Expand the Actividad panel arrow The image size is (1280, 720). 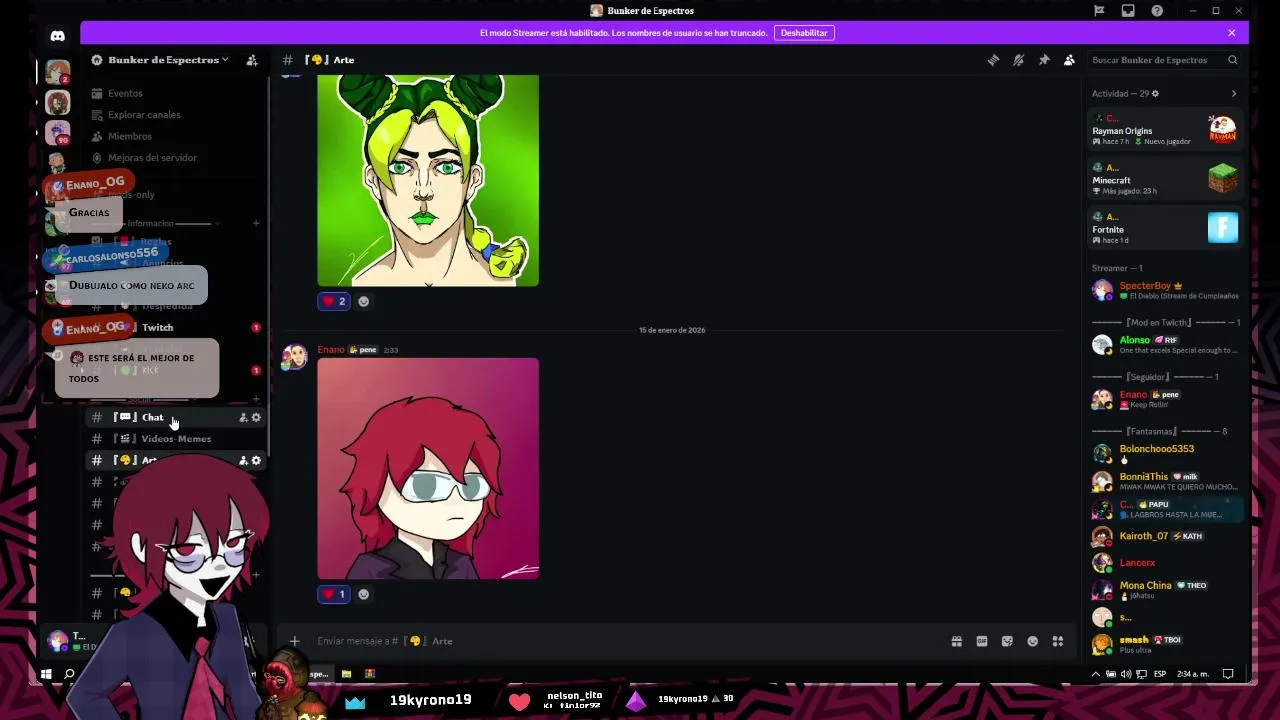tap(1233, 94)
